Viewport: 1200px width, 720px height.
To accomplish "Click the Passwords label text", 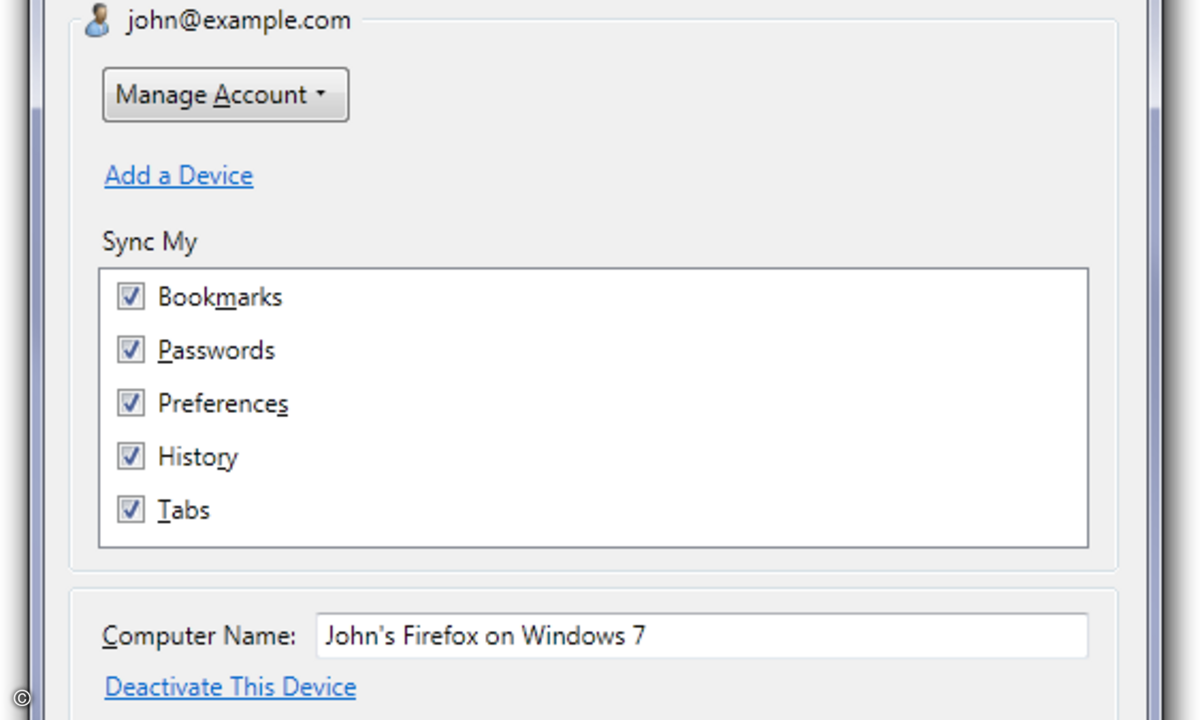I will [x=216, y=350].
